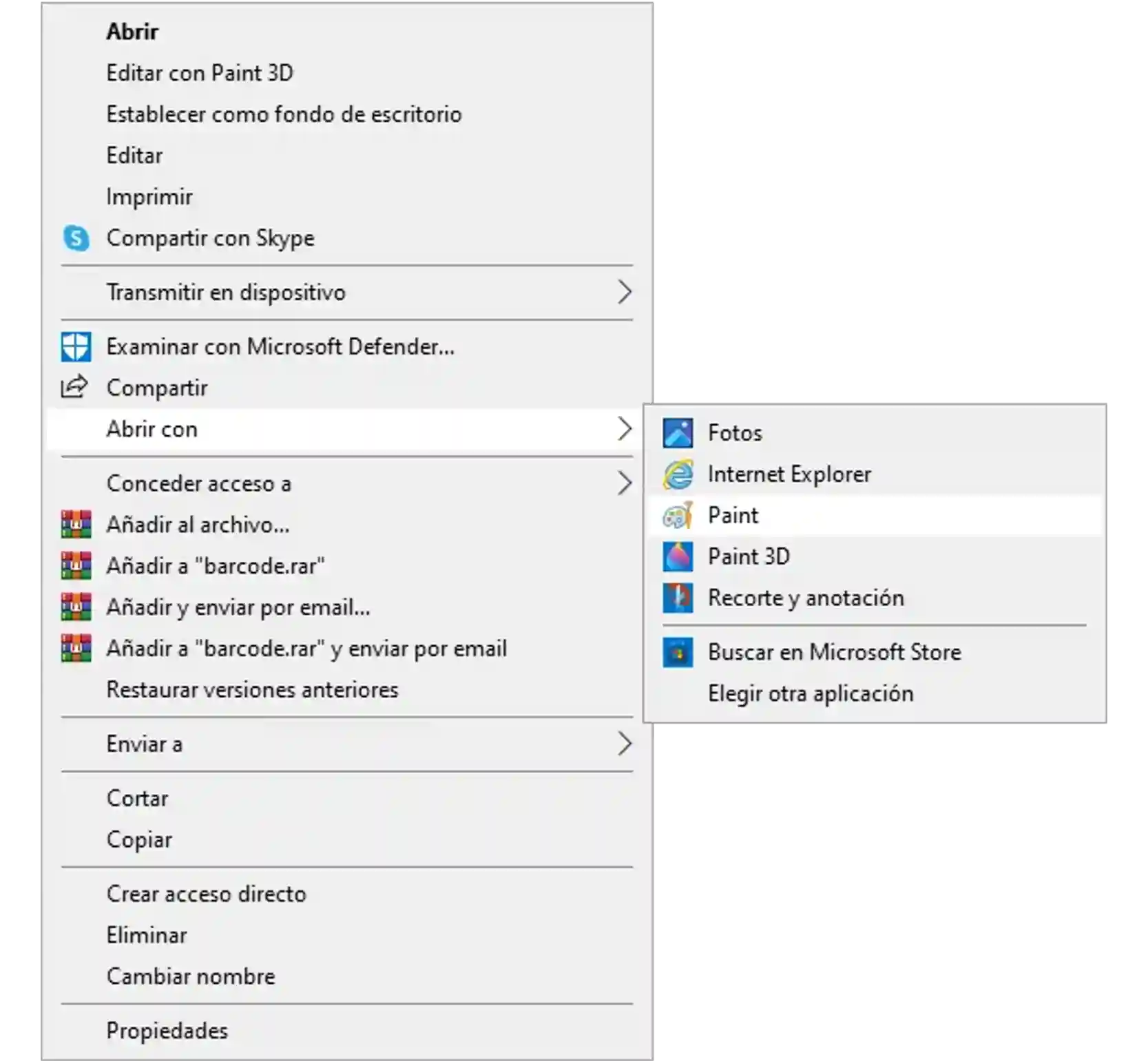The width and height of the screenshot is (1148, 1061).
Task: Click the Skype icon beside Compartir con Skype
Action: point(76,238)
